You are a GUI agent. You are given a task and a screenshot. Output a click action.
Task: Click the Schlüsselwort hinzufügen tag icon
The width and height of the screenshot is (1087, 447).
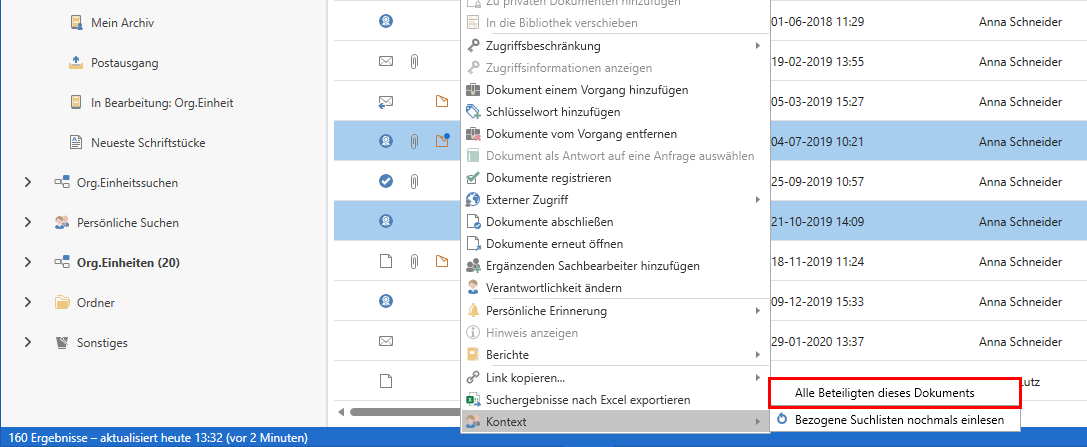(x=474, y=112)
